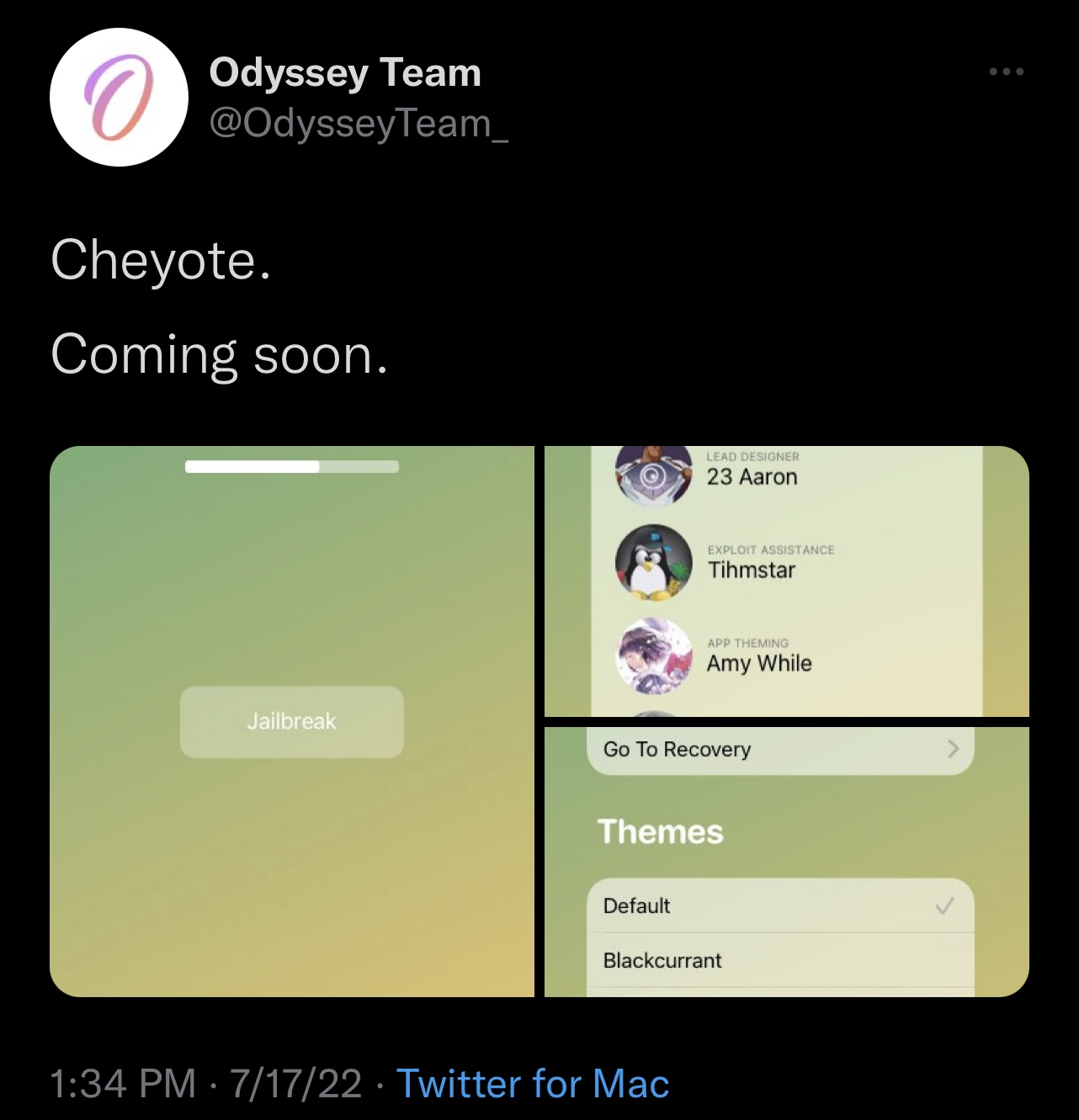The image size is (1079, 1120).
Task: Open the top-right credits image
Action: tap(787, 581)
